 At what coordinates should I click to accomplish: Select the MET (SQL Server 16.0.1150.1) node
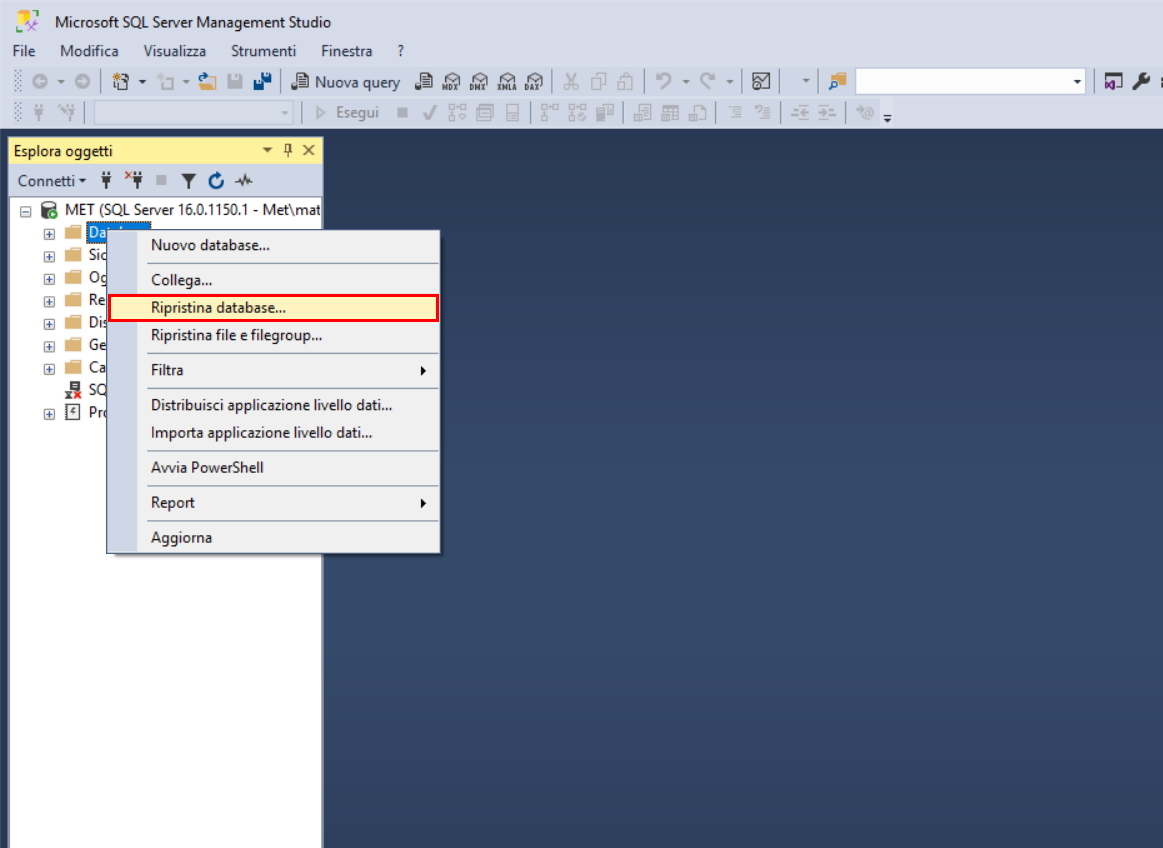pyautogui.click(x=192, y=210)
